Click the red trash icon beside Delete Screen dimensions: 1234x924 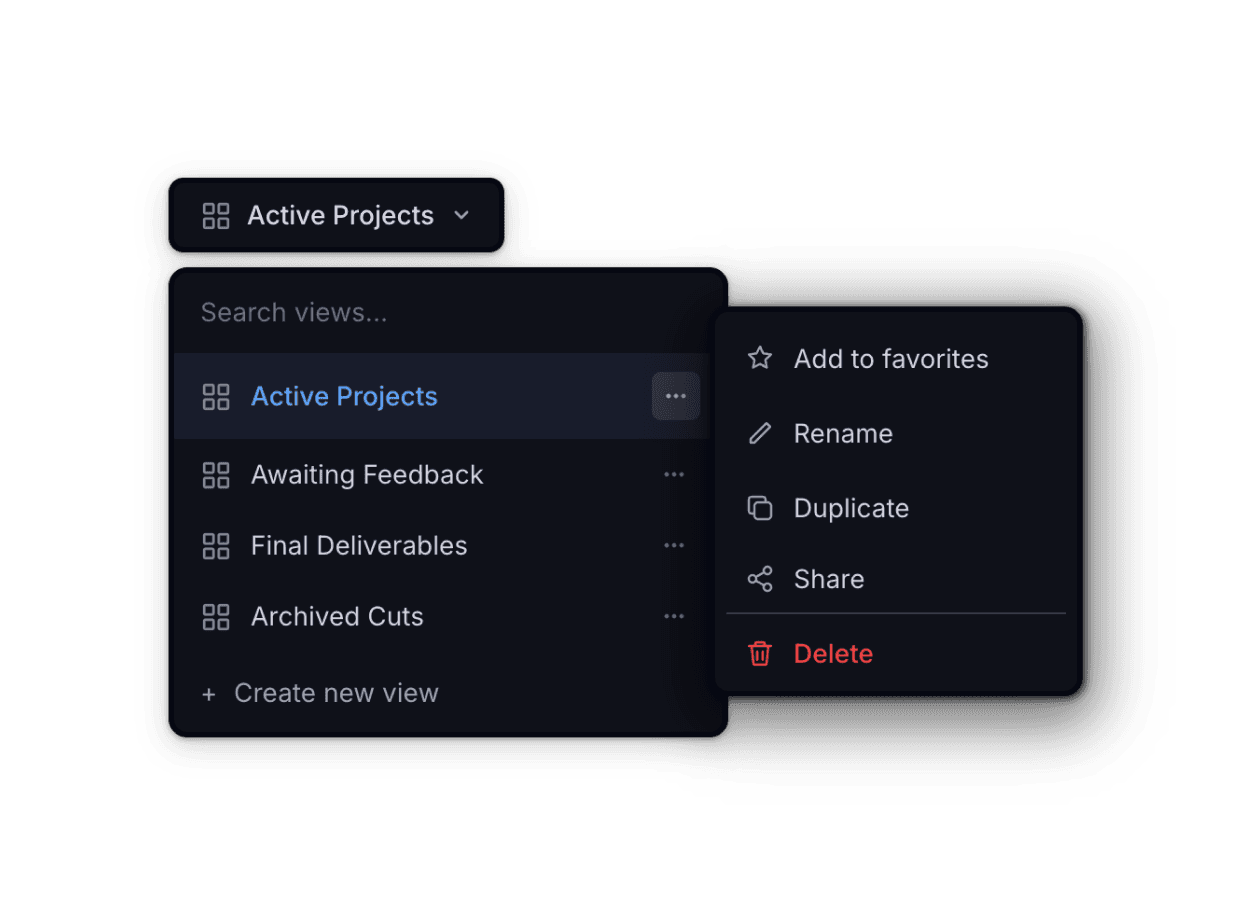(760, 653)
